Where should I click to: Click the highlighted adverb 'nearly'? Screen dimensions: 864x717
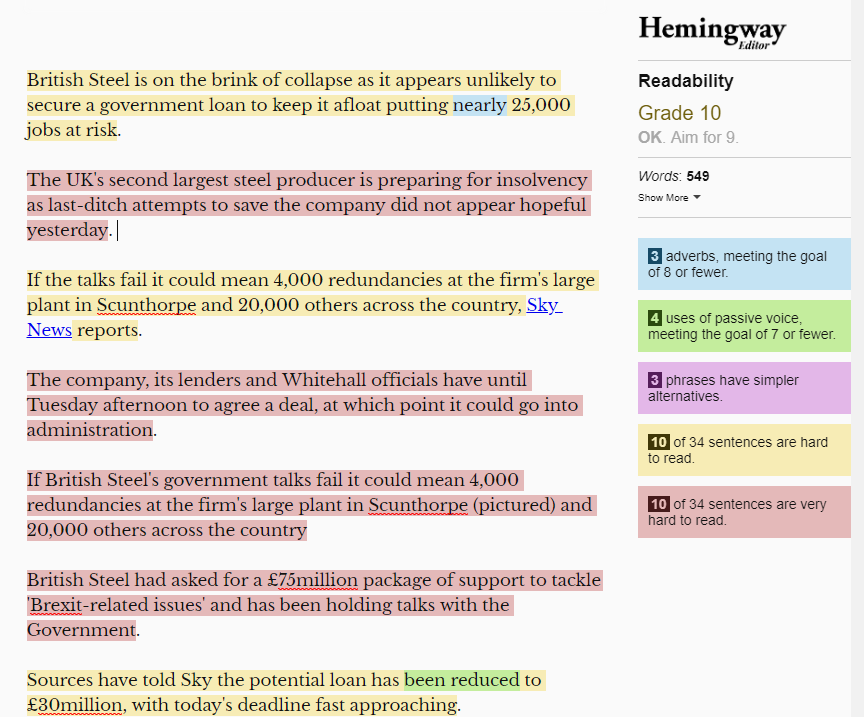tap(479, 105)
